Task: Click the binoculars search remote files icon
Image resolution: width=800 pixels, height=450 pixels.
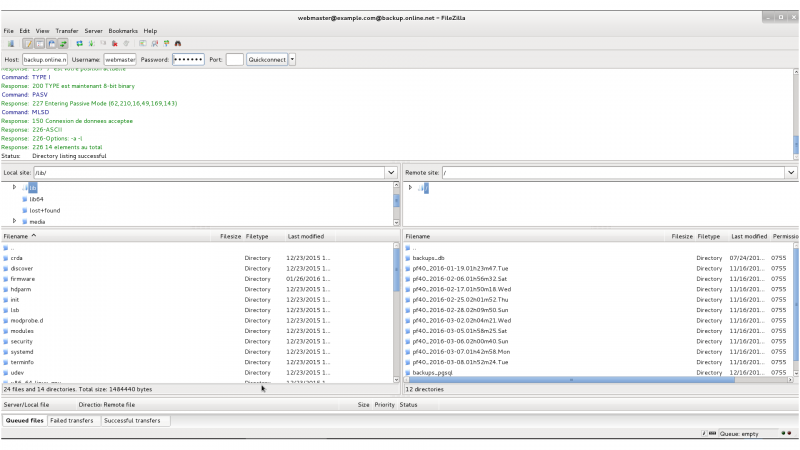Action: click(178, 44)
